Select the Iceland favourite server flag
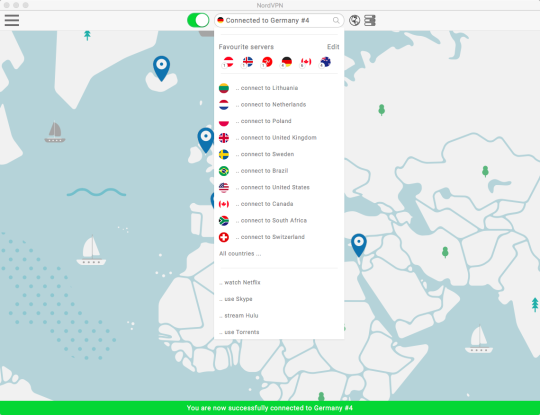The width and height of the screenshot is (540, 415). pos(247,62)
